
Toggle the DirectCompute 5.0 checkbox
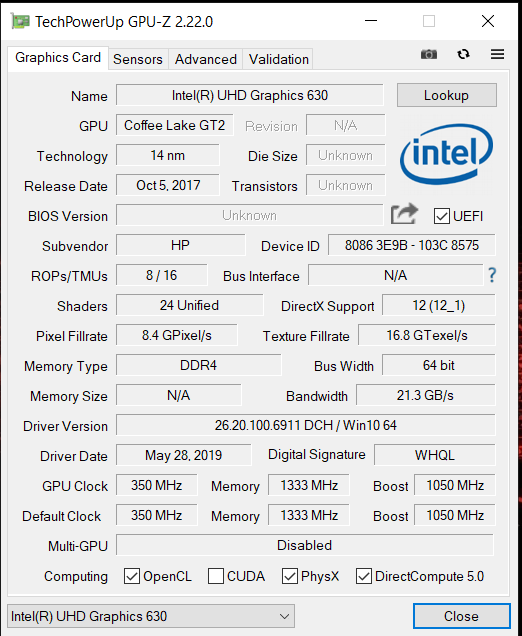click(364, 576)
